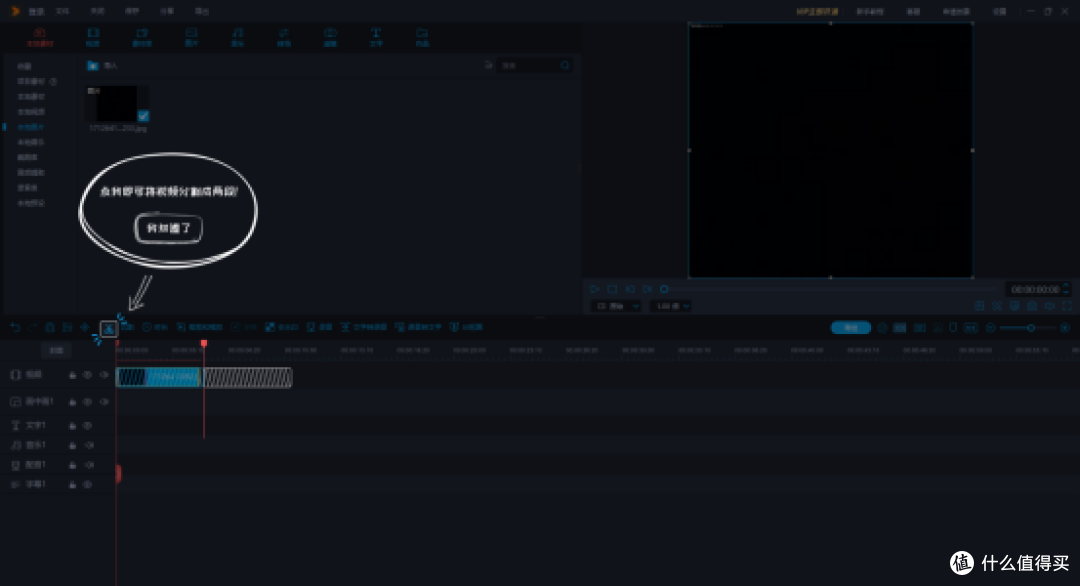Redo the edit in timeline toolbar
This screenshot has height=586, width=1080.
tap(32, 328)
